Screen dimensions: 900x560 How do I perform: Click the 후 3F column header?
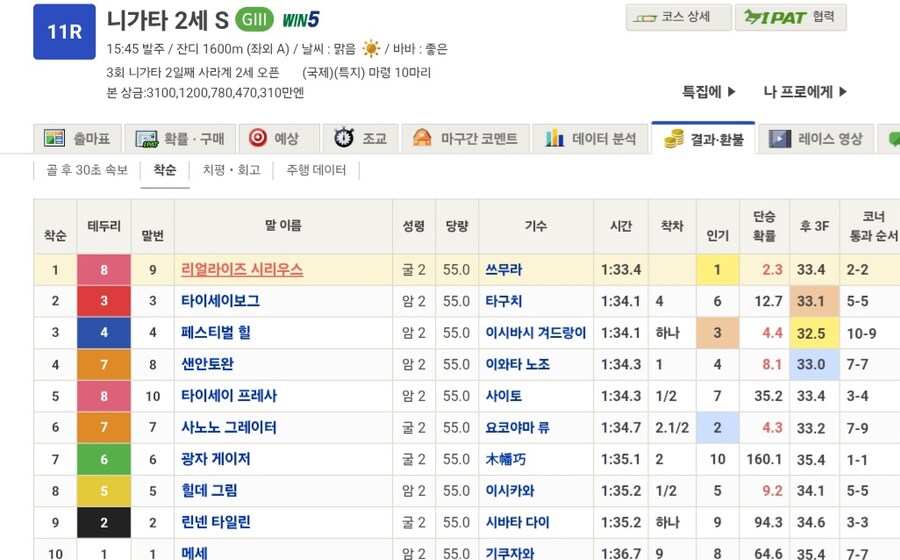(814, 225)
